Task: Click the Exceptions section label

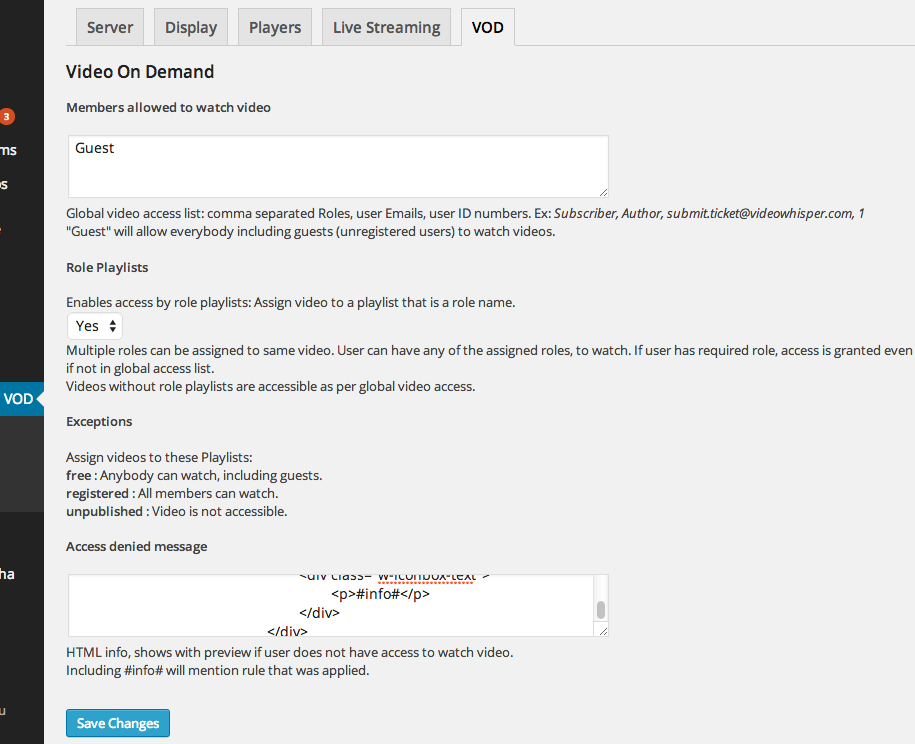Action: (x=98, y=421)
